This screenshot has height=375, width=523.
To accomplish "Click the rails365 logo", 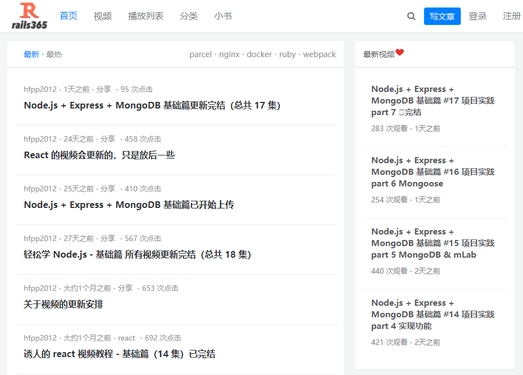I will [29, 16].
